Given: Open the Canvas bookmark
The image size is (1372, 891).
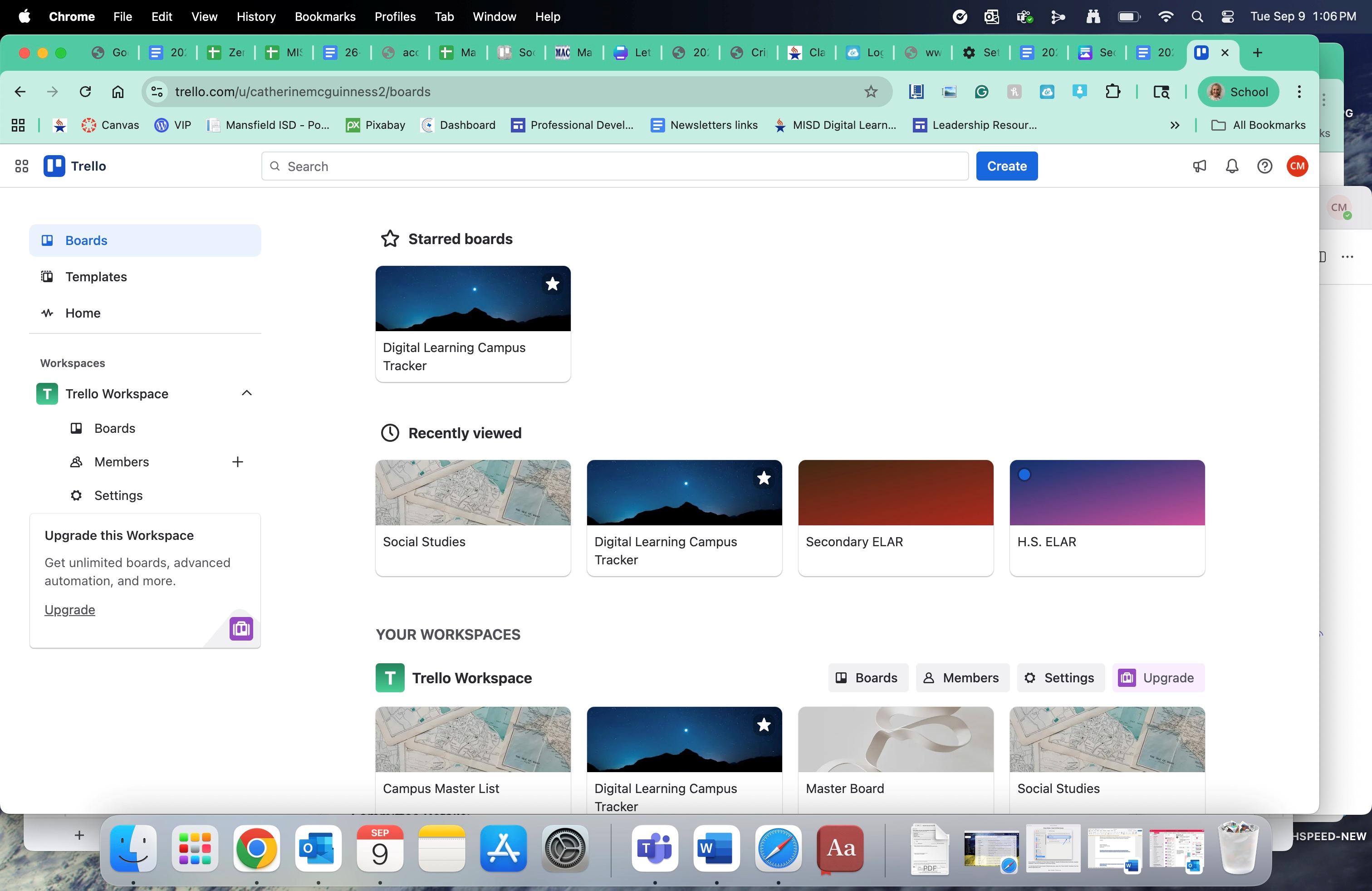Looking at the screenshot, I should pos(110,125).
